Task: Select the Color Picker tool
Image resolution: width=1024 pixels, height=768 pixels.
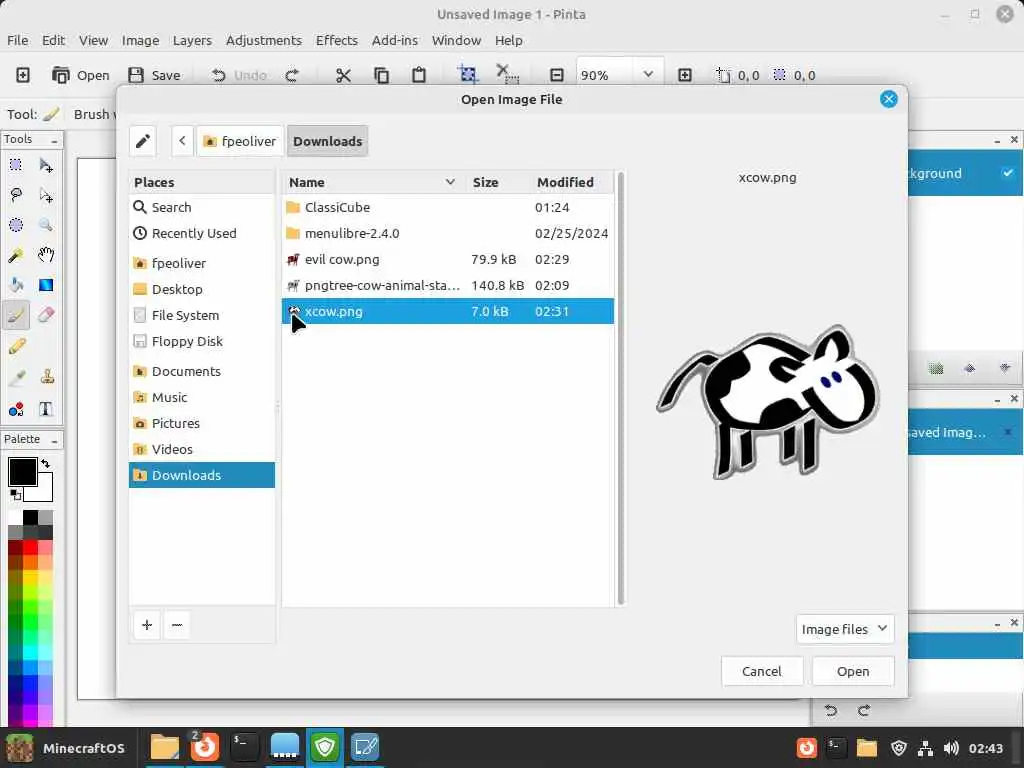Action: point(17,377)
